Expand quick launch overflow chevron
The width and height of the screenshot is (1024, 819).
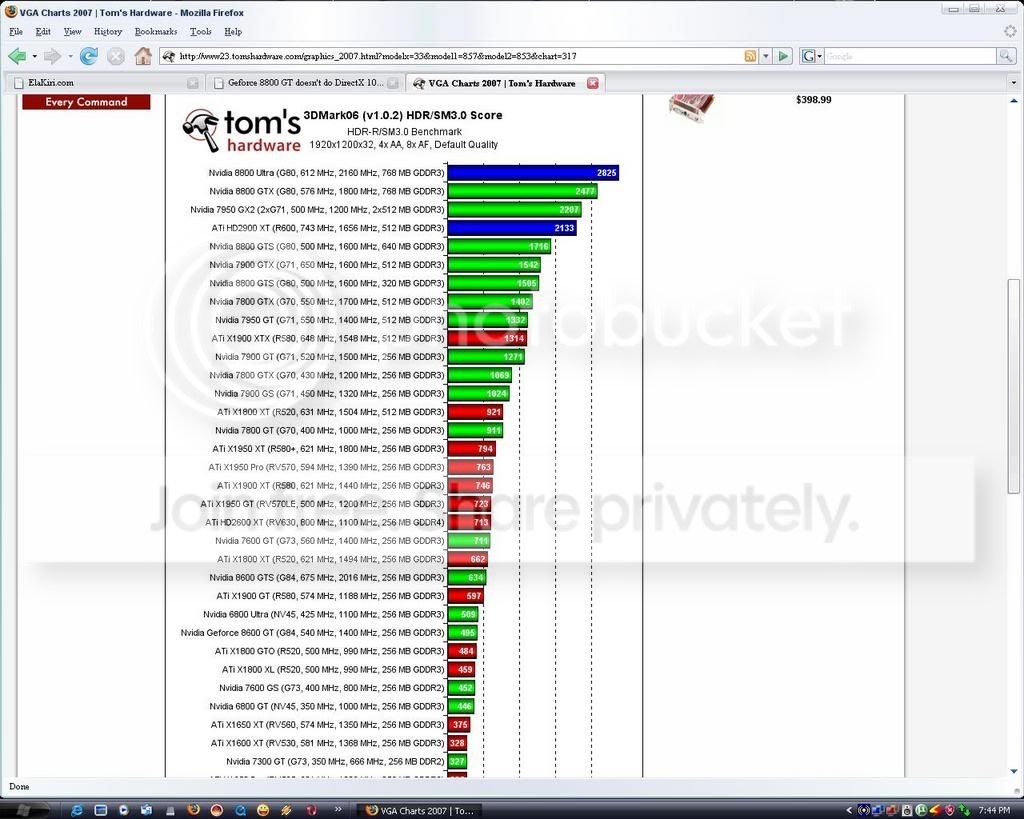point(338,809)
